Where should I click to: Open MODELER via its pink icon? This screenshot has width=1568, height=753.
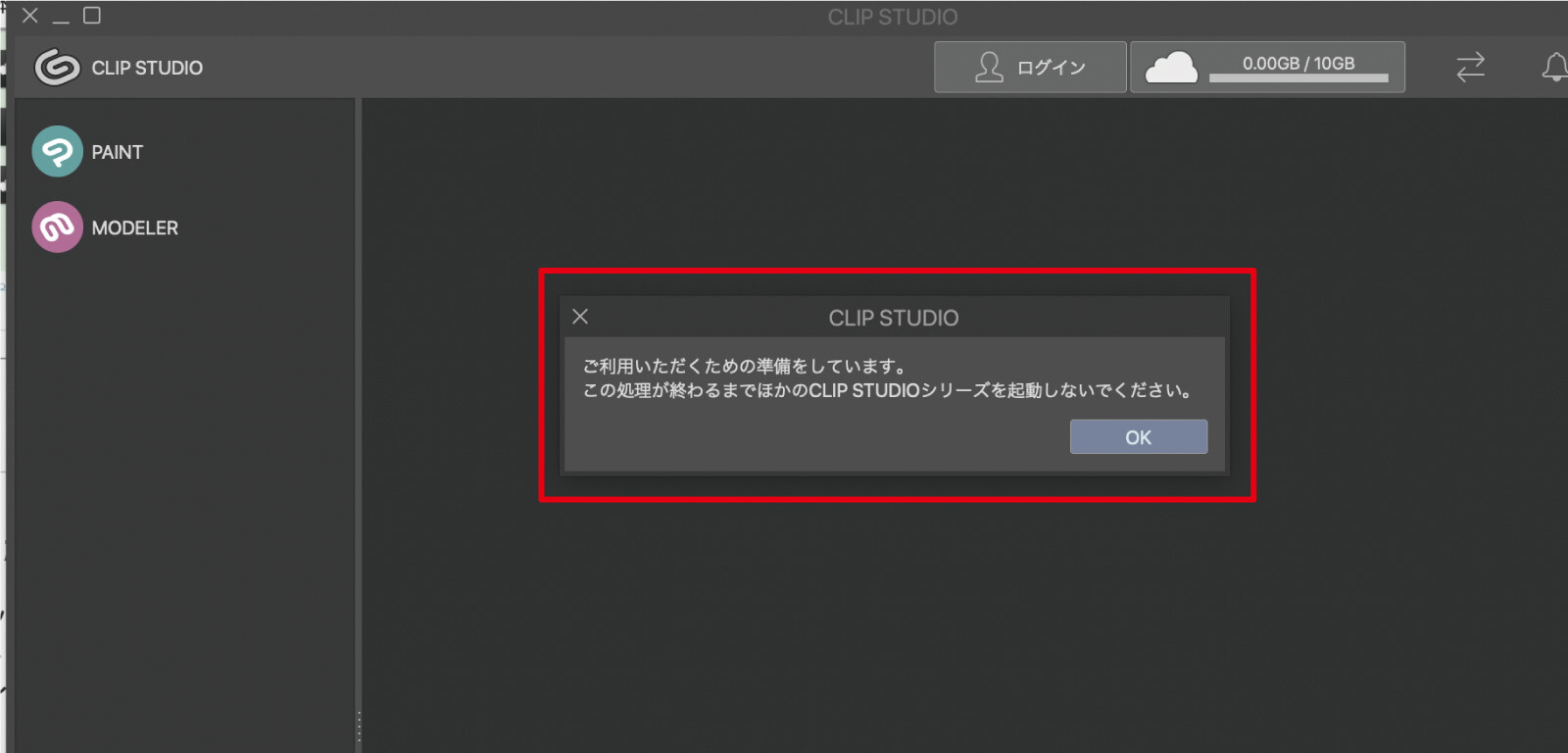[x=57, y=227]
